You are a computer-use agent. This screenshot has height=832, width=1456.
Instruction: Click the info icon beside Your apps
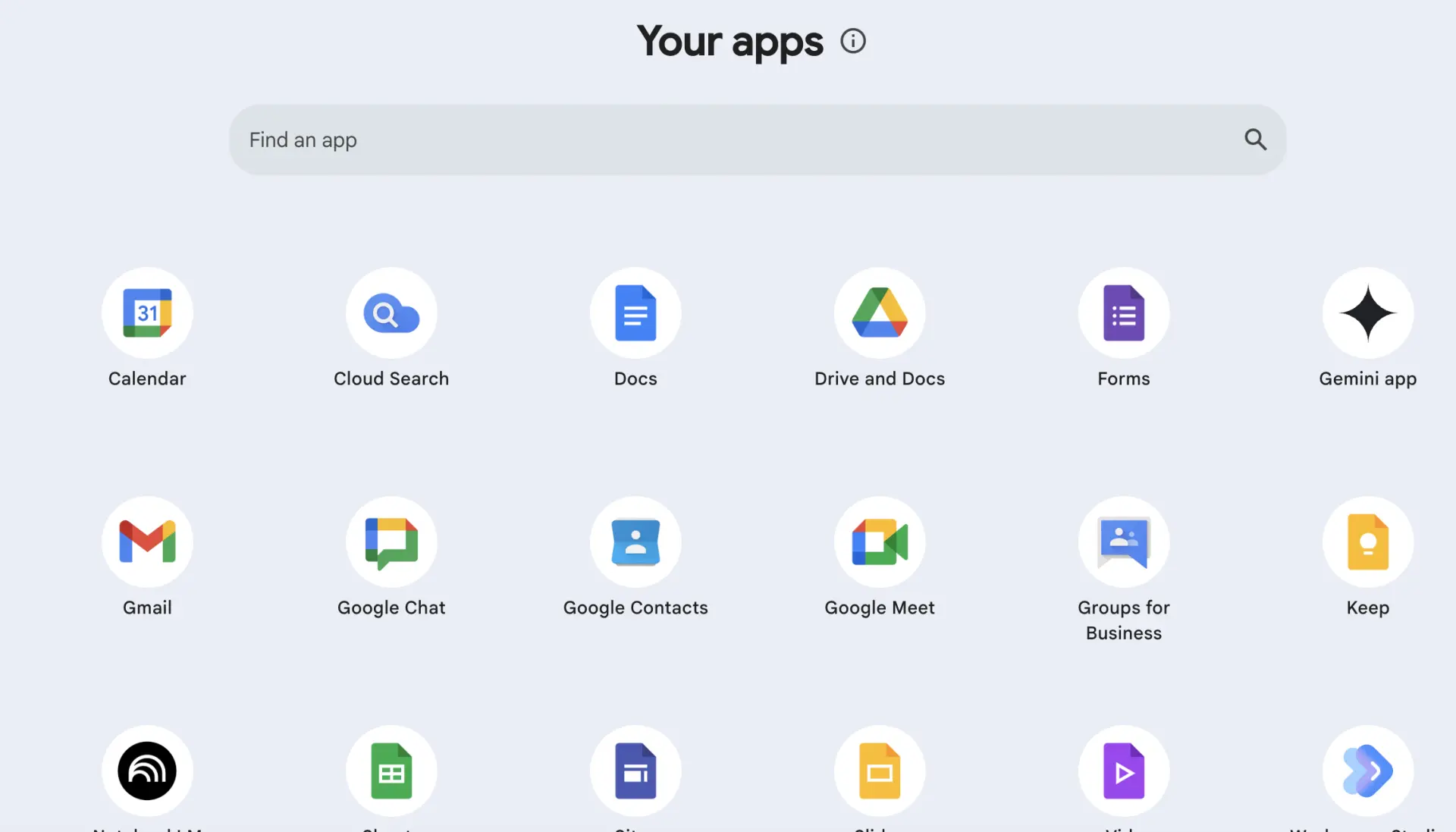tap(853, 41)
